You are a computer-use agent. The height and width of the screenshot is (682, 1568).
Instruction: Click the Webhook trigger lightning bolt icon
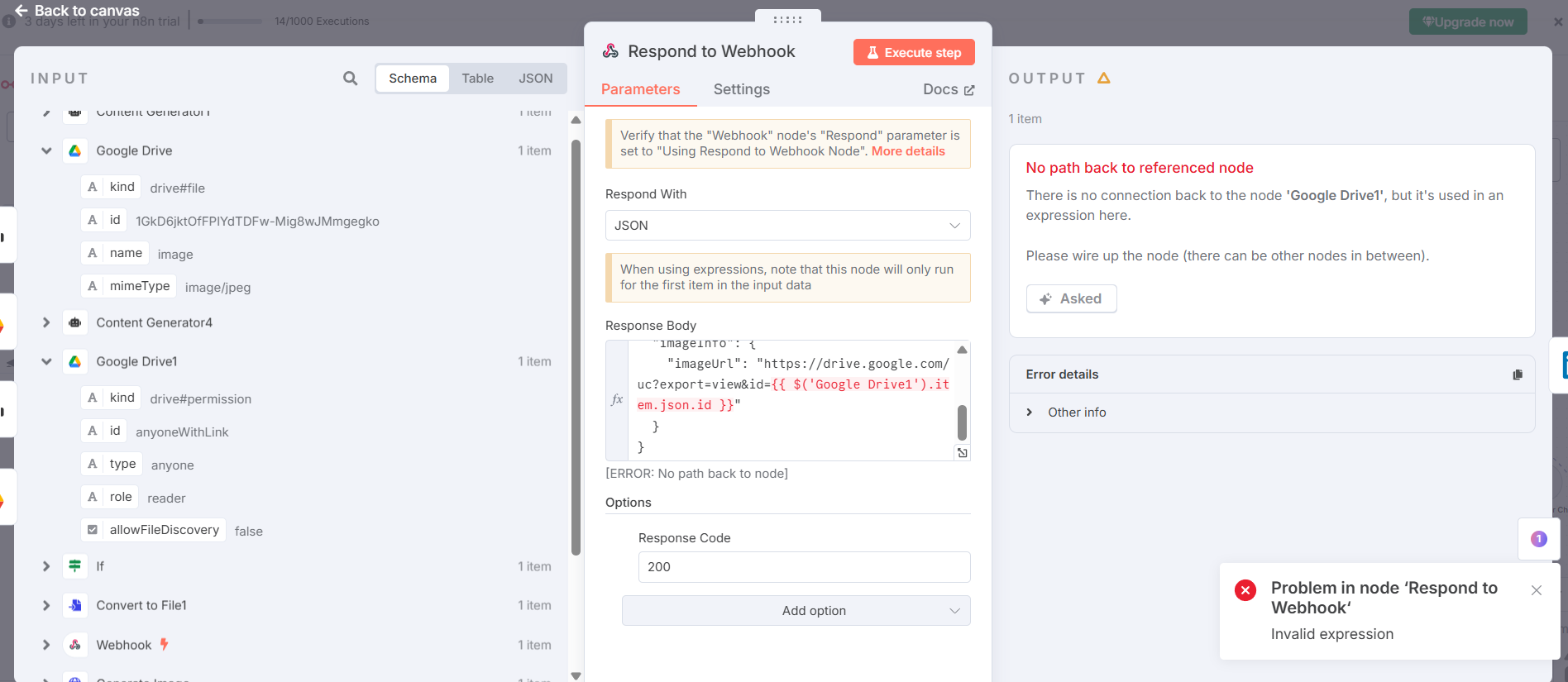point(164,644)
